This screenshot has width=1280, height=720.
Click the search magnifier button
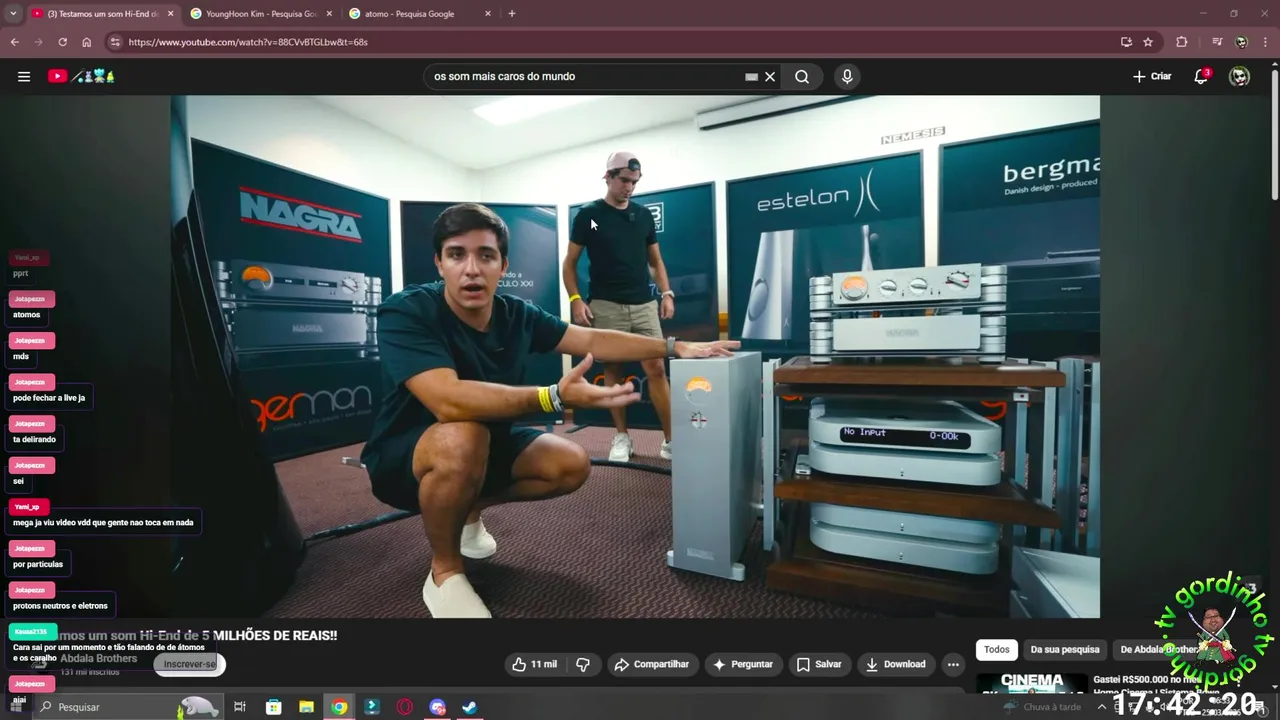tap(802, 76)
